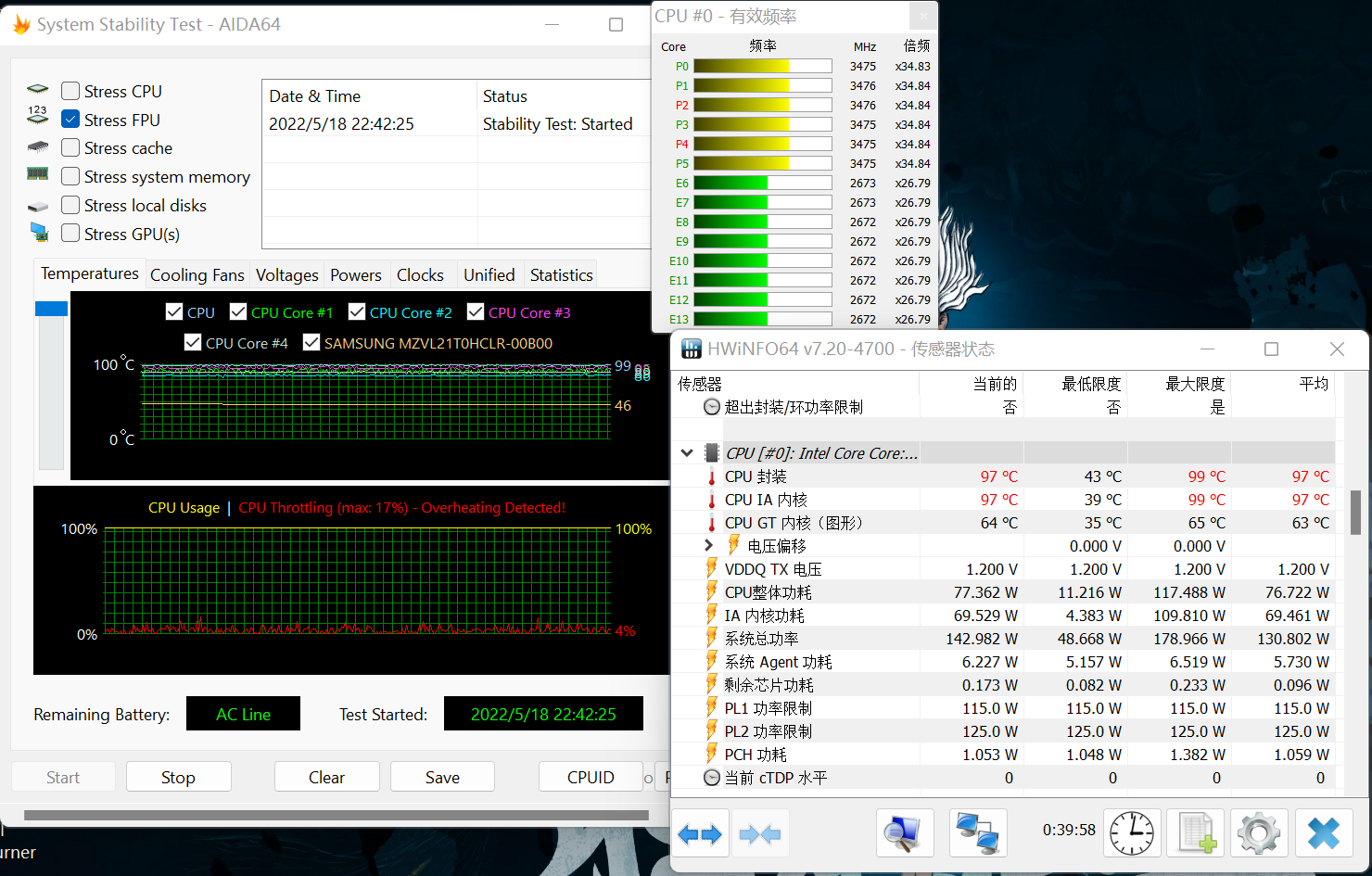Open the Statistics tab
1372x876 pixels.
(562, 275)
